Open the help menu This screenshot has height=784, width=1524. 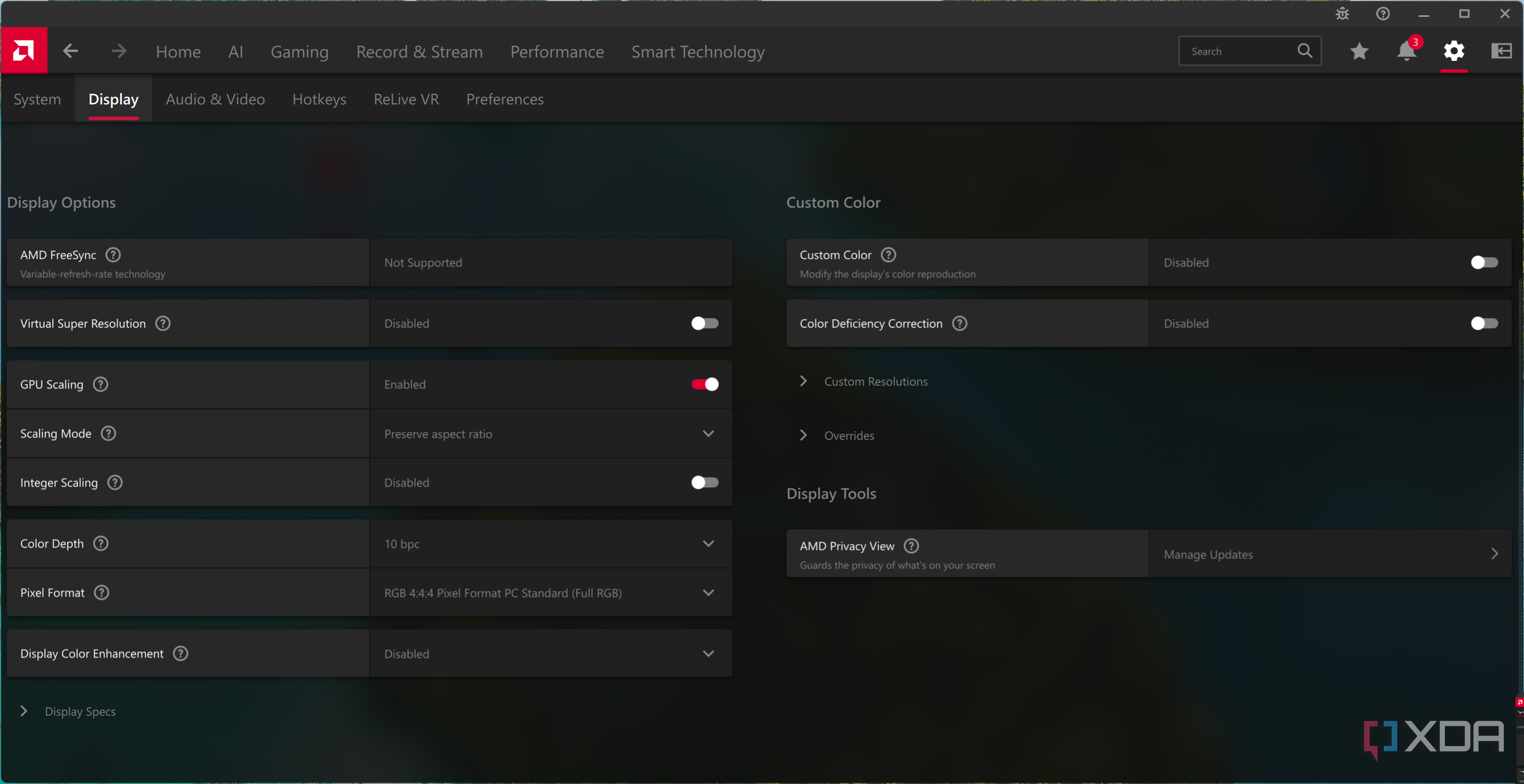(1382, 14)
